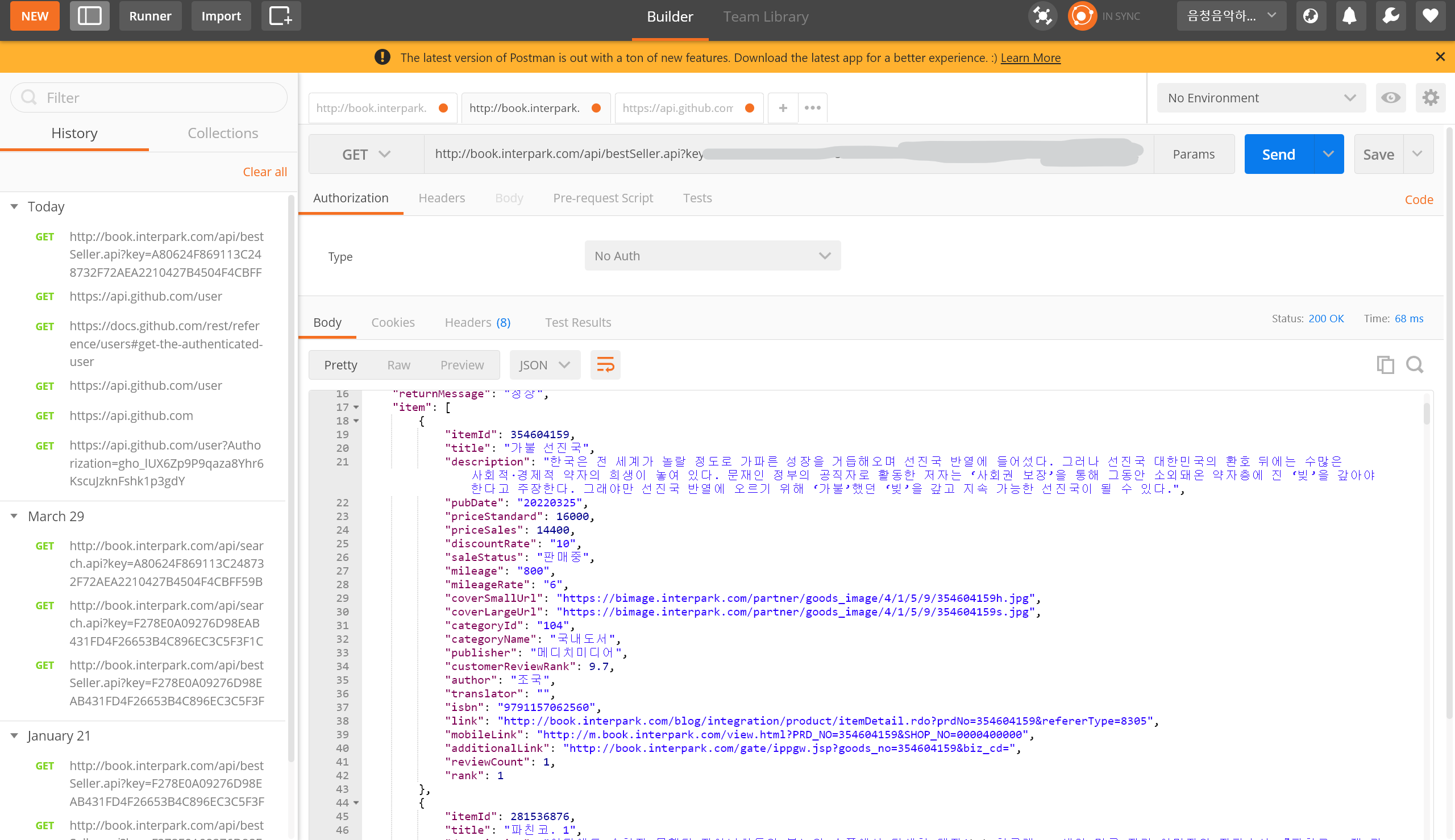Collapse JSON line 44 fold arrow
This screenshot has height=840, width=1455.
(356, 803)
